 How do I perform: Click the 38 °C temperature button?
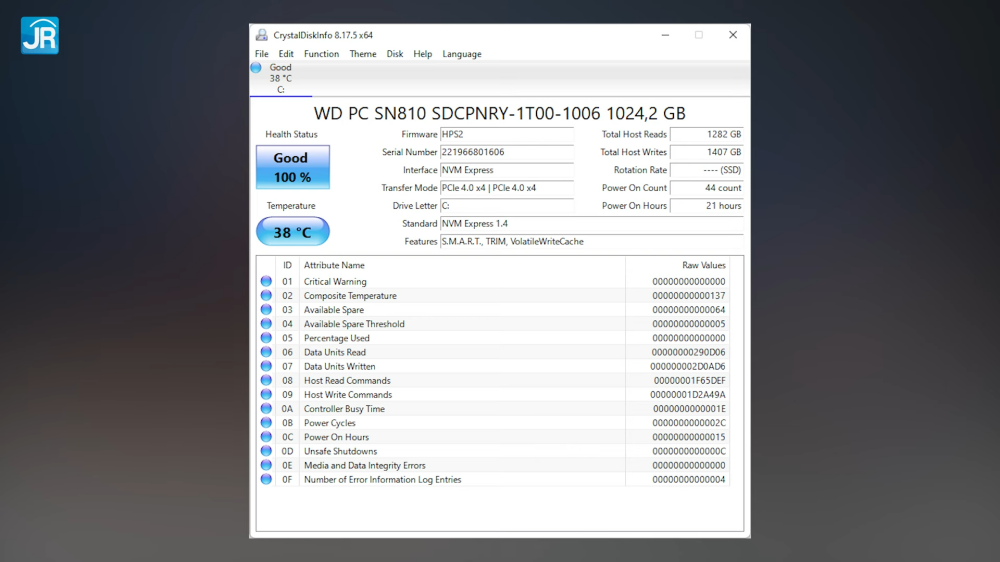pyautogui.click(x=292, y=232)
